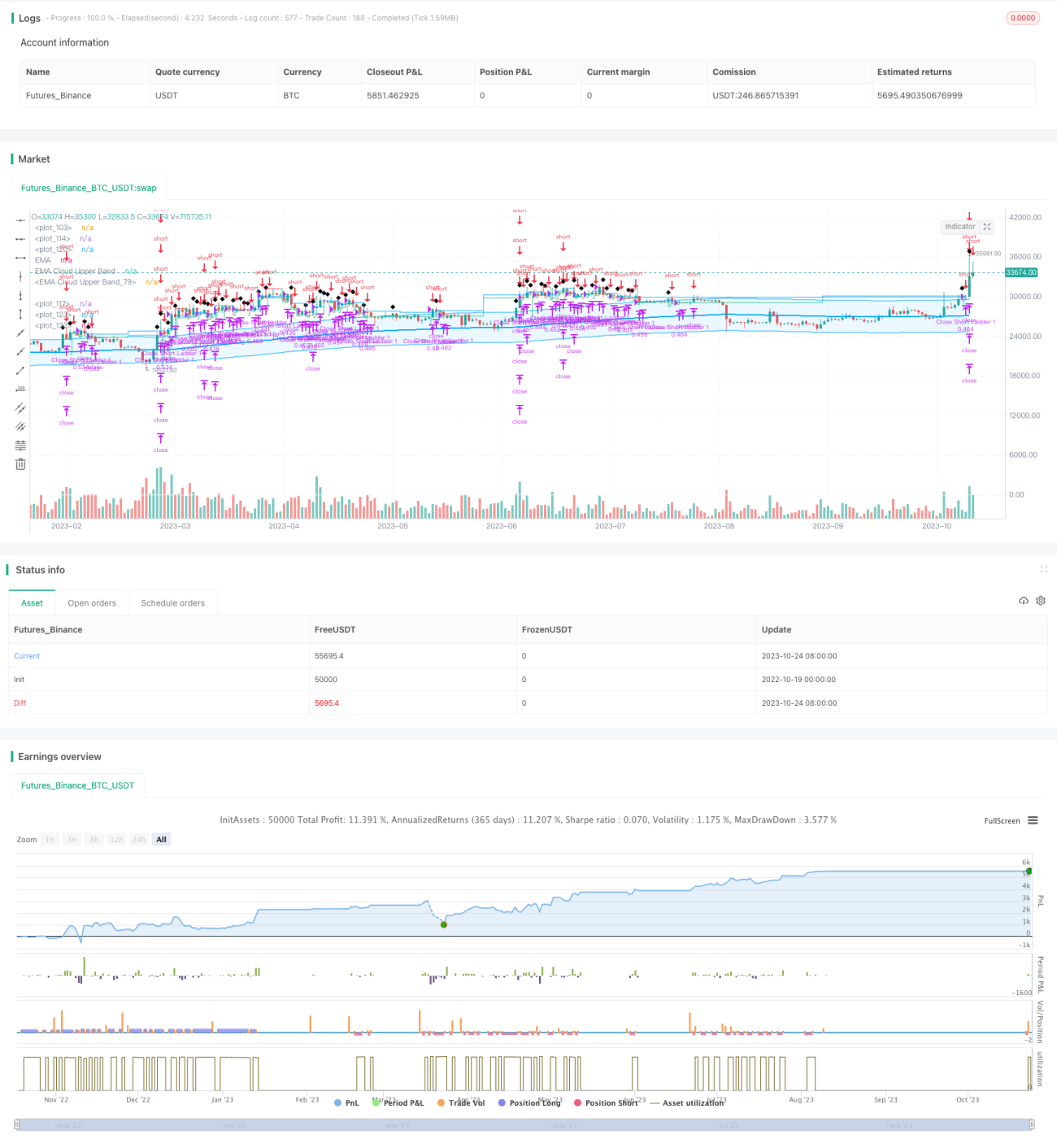Toggle Trade Vol series in legend

461,1103
